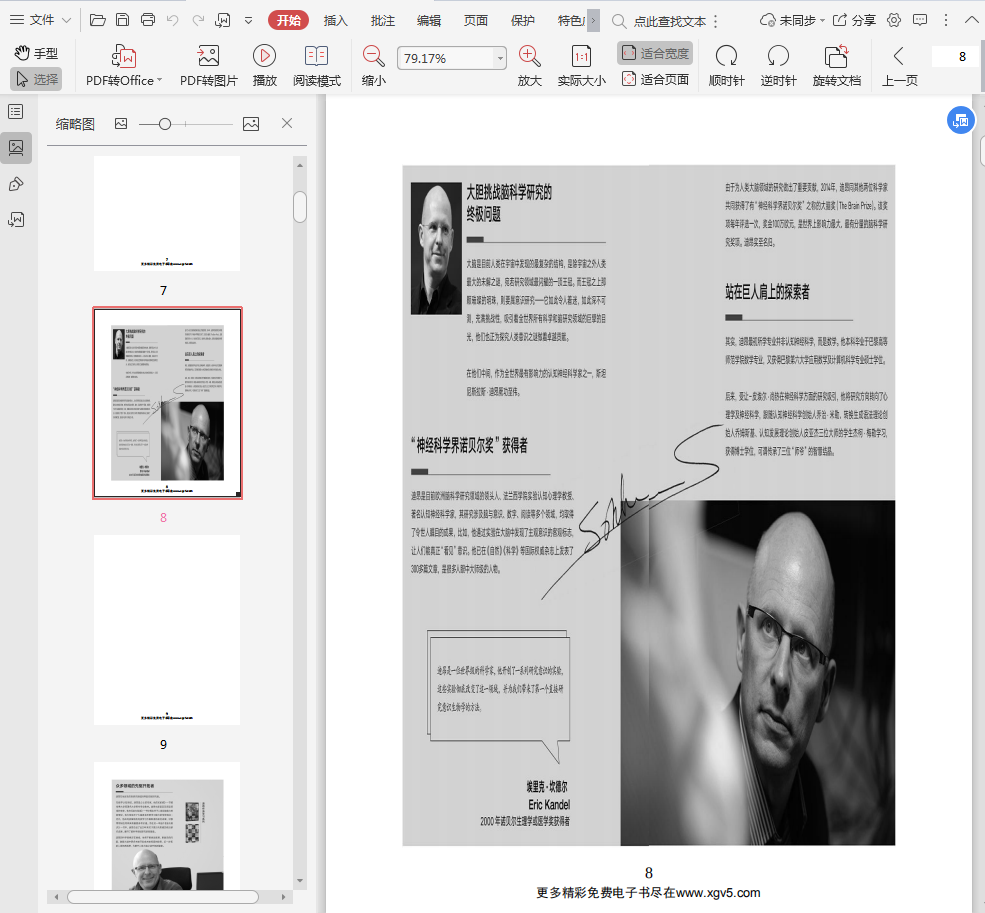Click the 放大 zoom in icon

[529, 57]
